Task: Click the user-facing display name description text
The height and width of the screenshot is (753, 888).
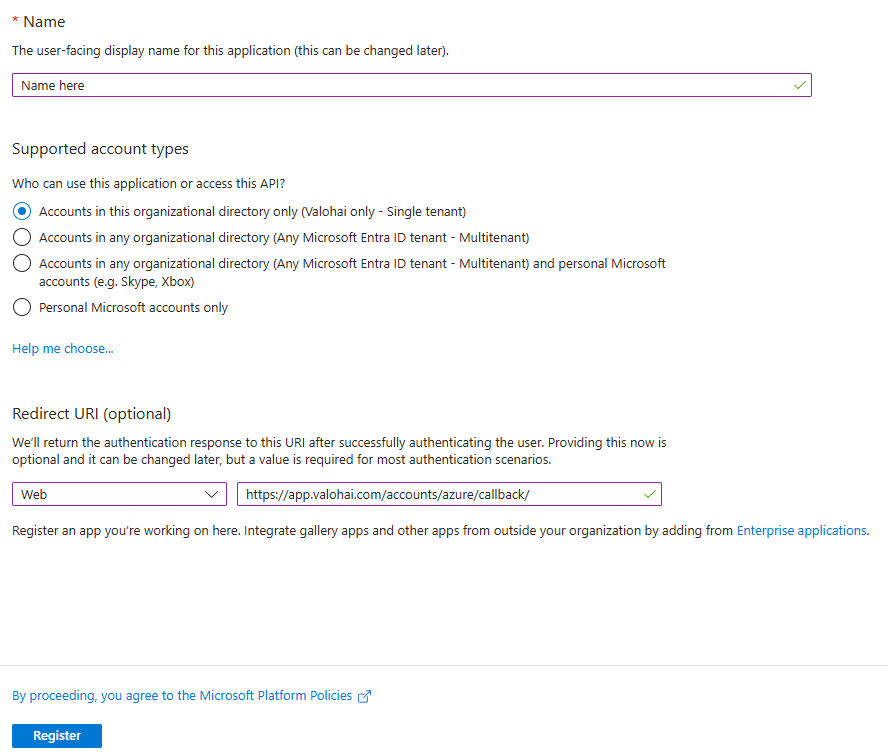Action: click(x=230, y=51)
